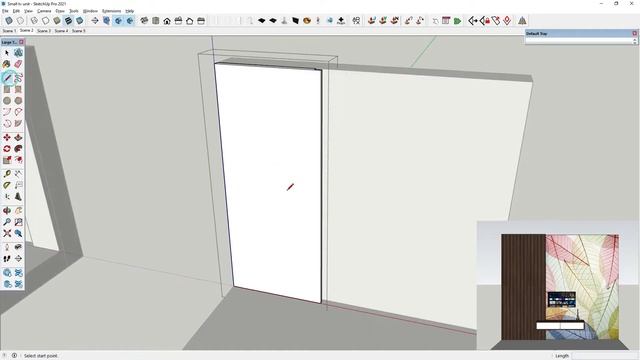Open the Window menu
The width and height of the screenshot is (640, 360).
point(90,11)
